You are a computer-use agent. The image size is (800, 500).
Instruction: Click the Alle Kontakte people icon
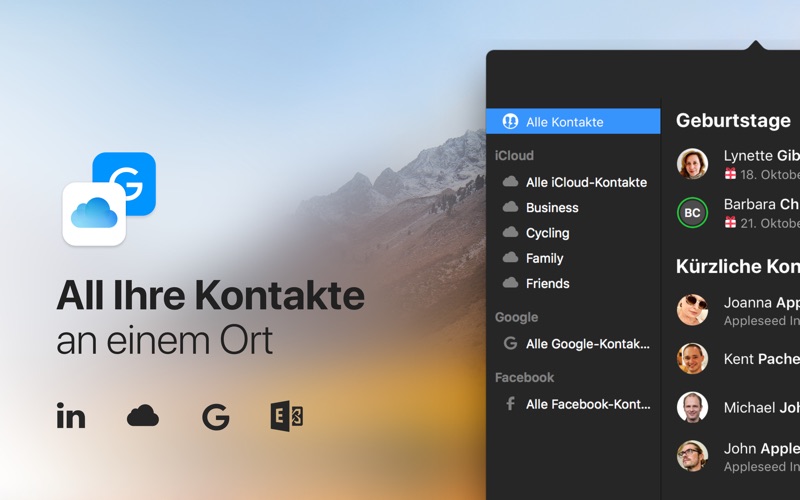coord(510,121)
